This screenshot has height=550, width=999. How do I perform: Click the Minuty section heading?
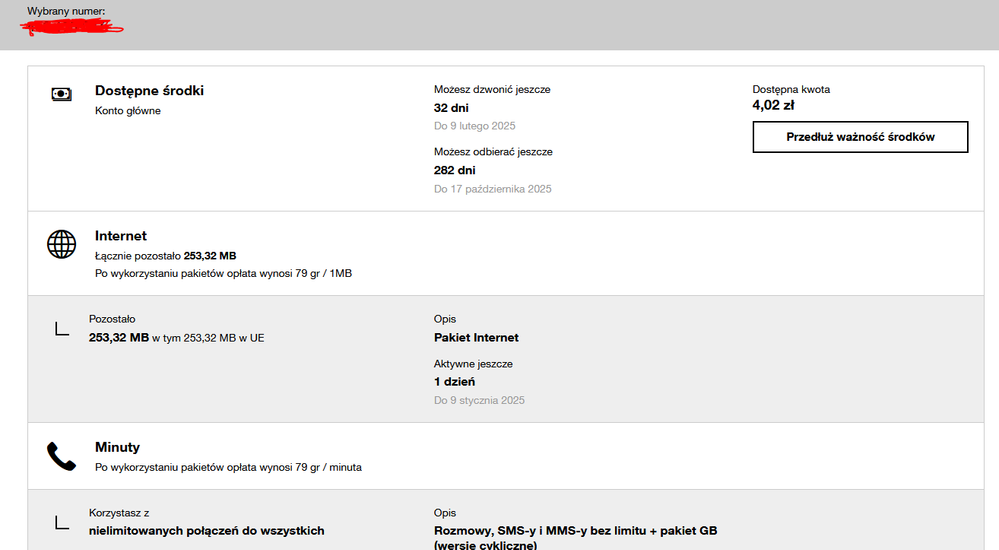coord(117,447)
